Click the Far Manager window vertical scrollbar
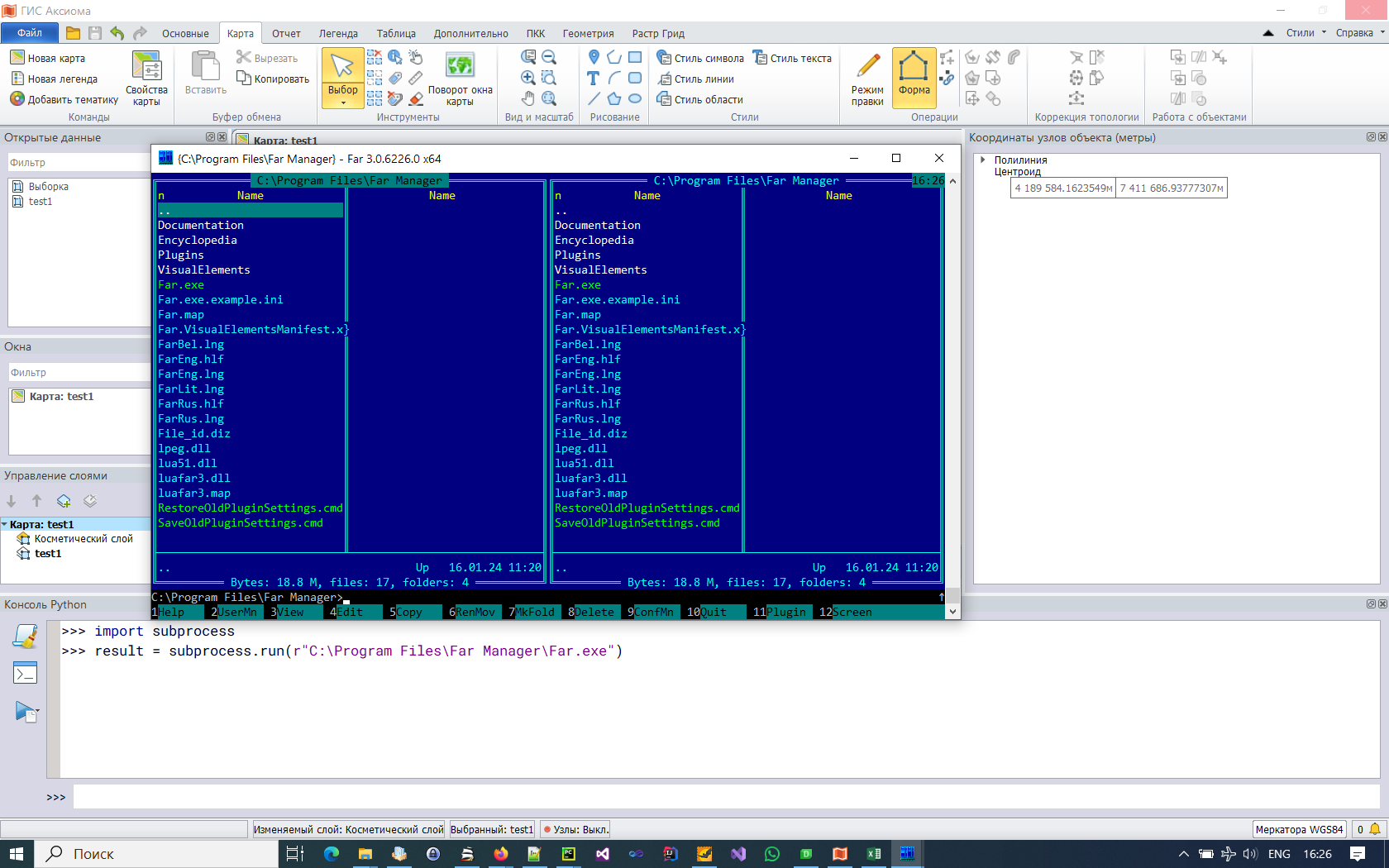 click(x=952, y=396)
